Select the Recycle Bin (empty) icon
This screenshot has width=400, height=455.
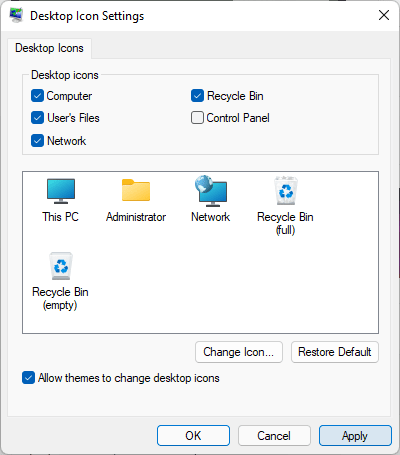click(x=61, y=266)
